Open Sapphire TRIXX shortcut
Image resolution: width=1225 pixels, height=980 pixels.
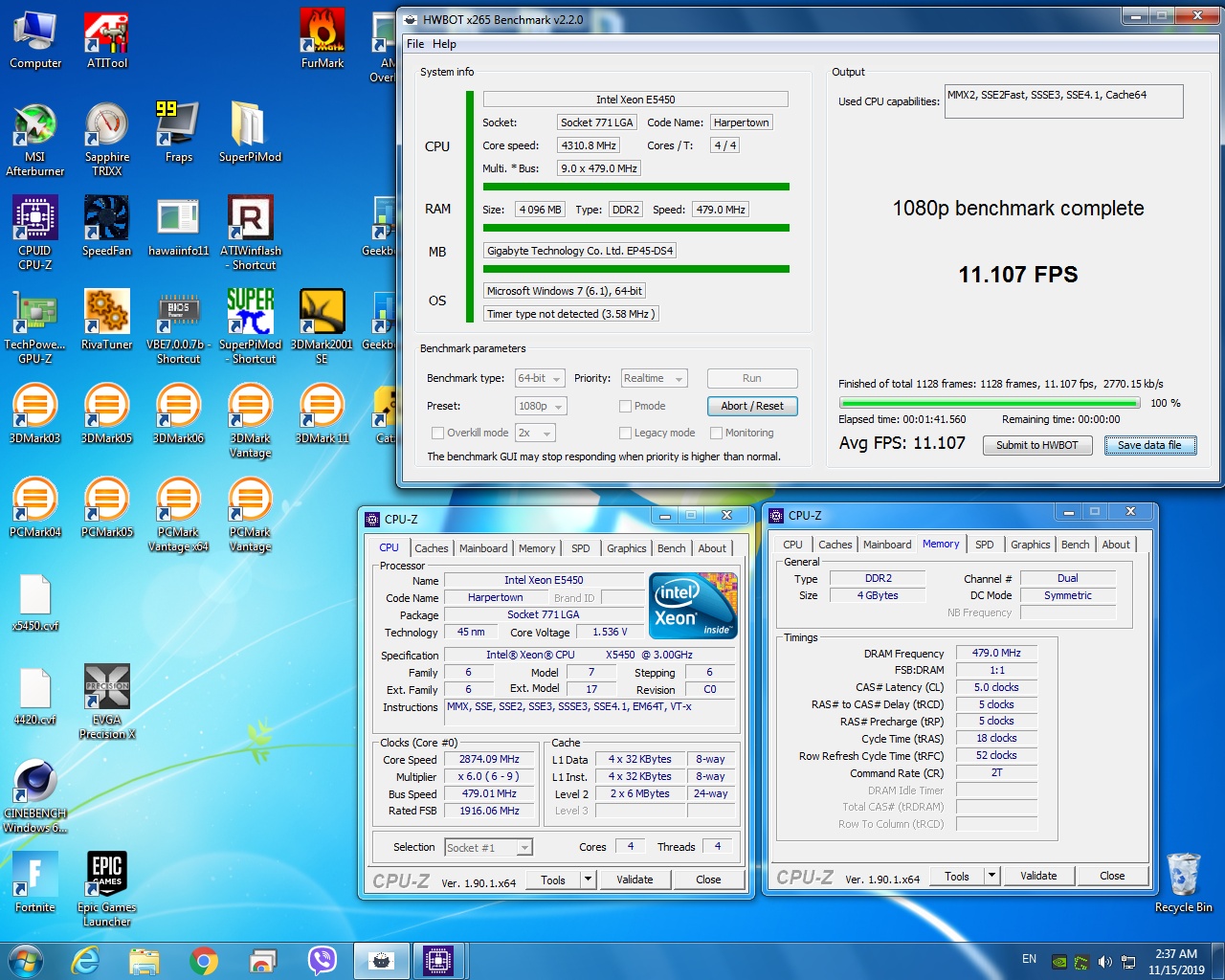click(x=106, y=140)
